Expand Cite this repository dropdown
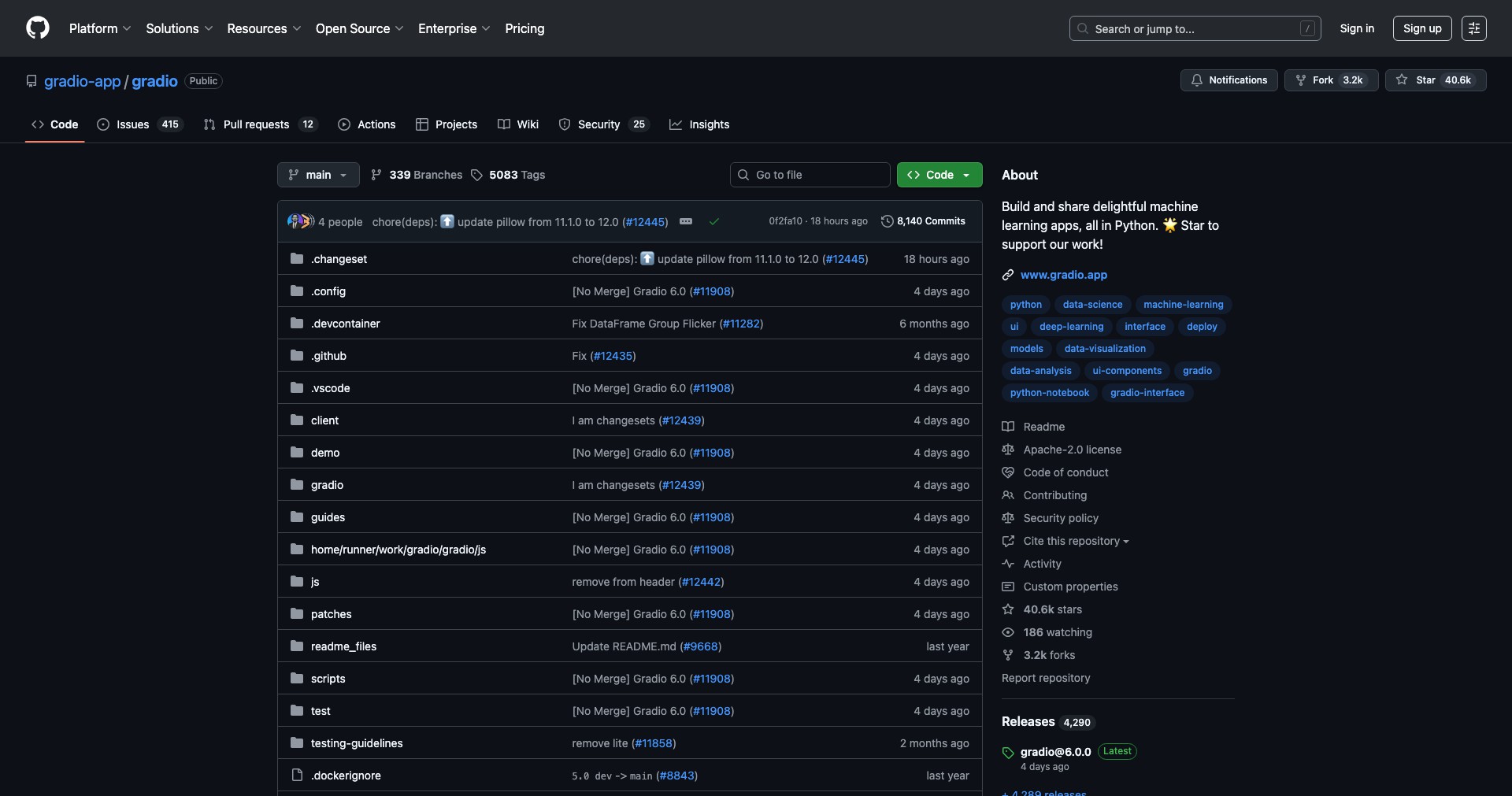The height and width of the screenshot is (796, 1512). [1076, 541]
